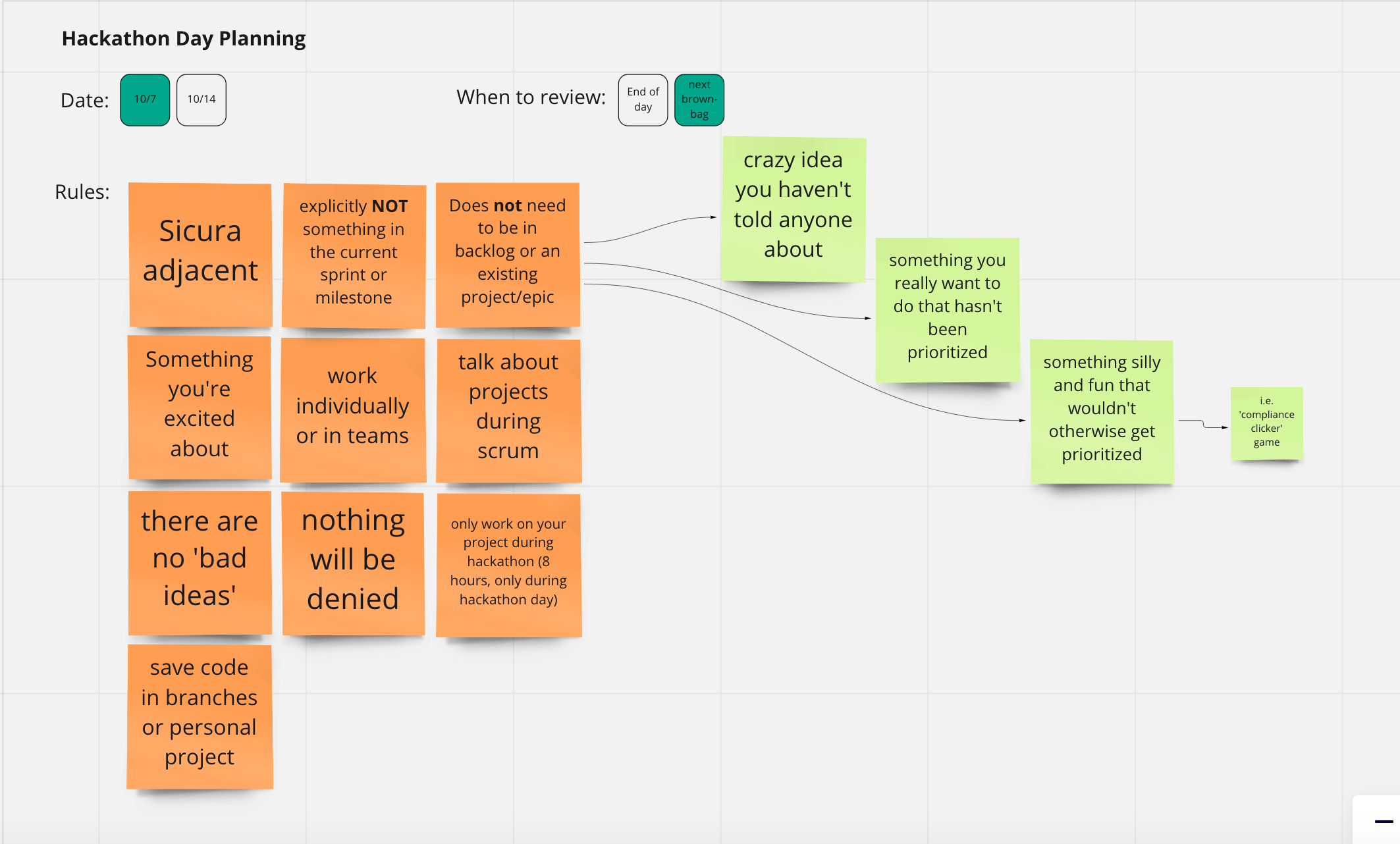The image size is (1400, 844).
Task: Choose the next brown-bag review option
Action: [699, 99]
